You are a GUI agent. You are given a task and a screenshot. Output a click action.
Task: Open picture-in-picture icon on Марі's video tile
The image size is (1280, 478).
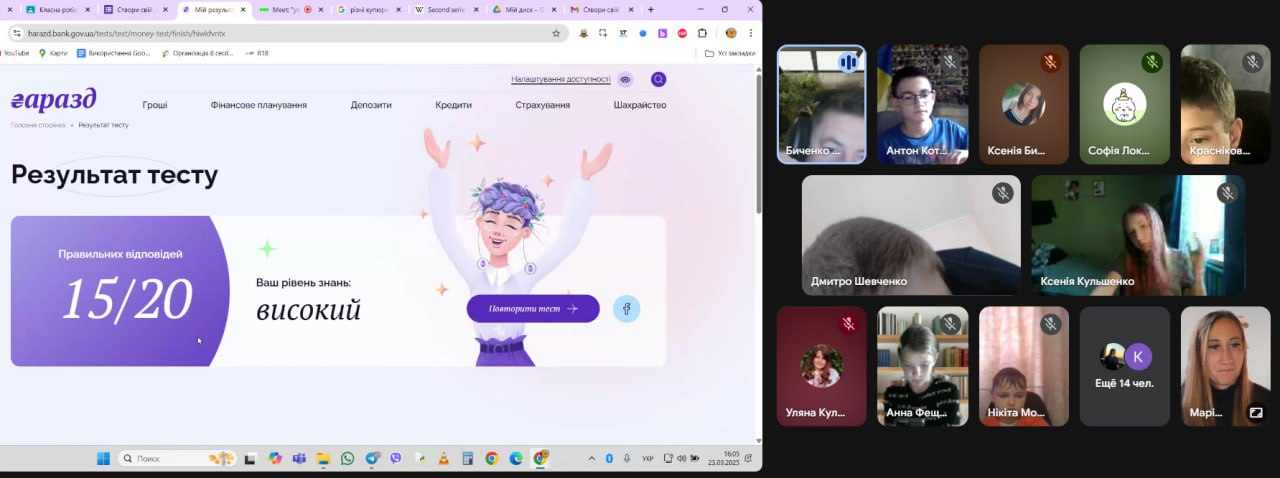[x=1256, y=412]
